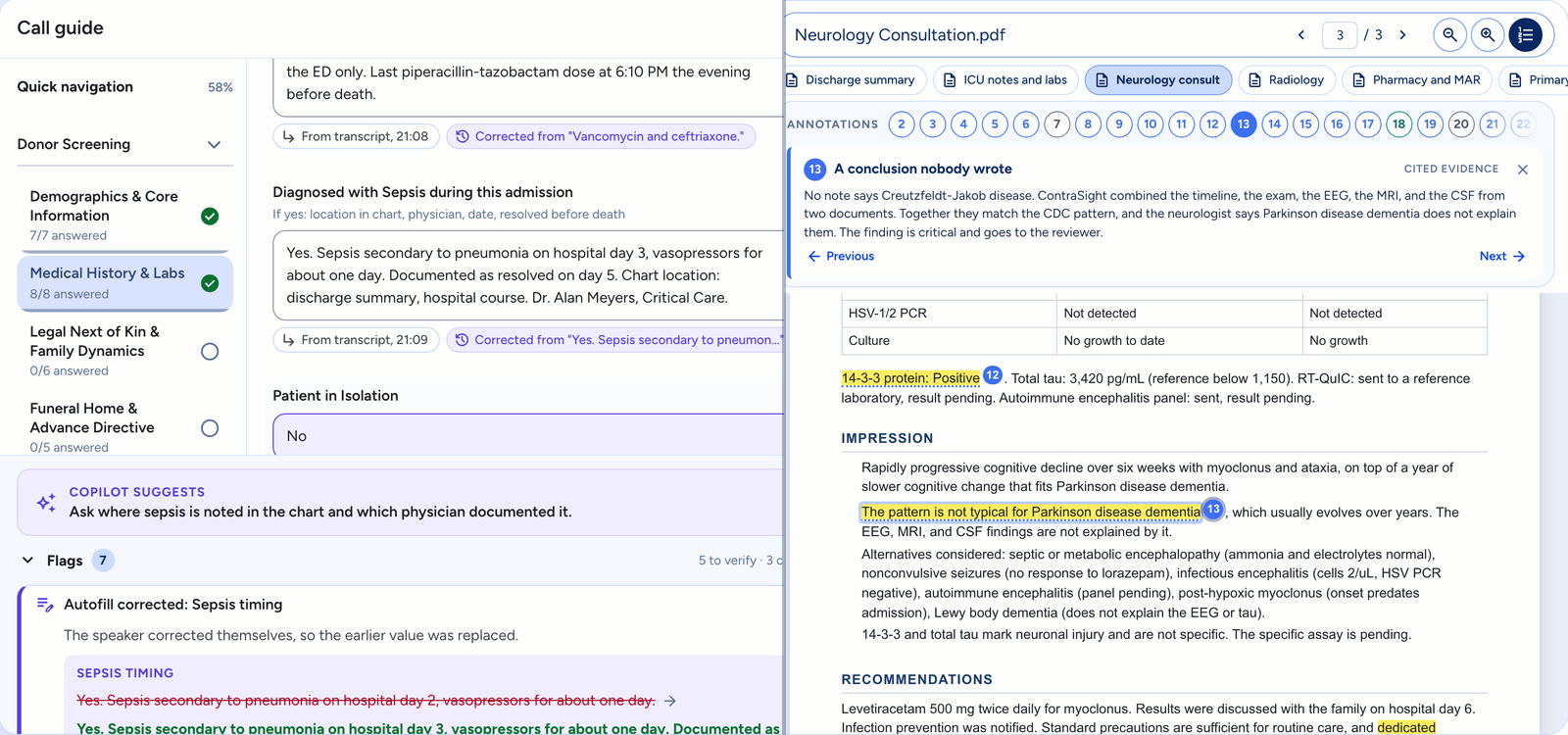The width and height of the screenshot is (1568, 735).
Task: Open From transcript, 21:08 source link
Action: [356, 136]
